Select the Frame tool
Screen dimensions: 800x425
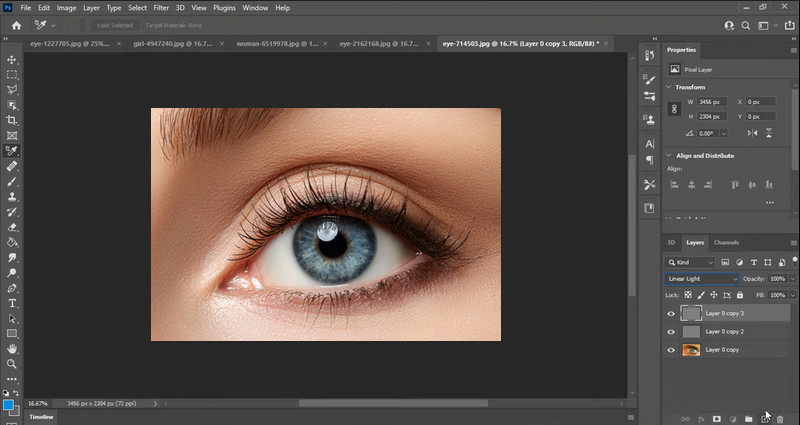click(12, 136)
